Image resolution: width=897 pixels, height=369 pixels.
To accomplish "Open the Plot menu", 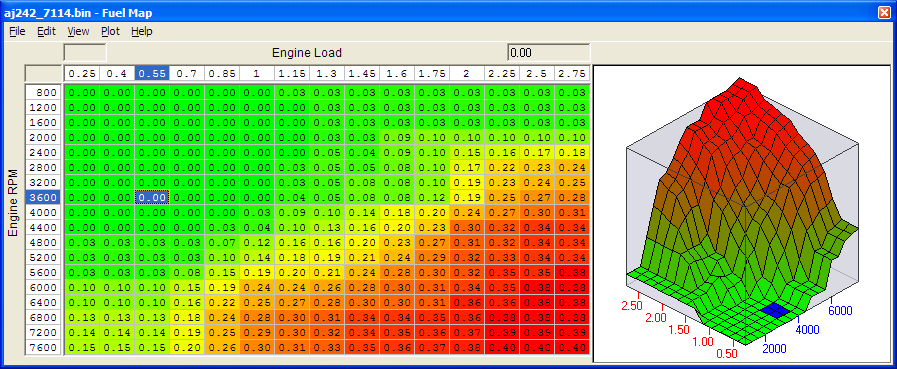I will pyautogui.click(x=110, y=31).
